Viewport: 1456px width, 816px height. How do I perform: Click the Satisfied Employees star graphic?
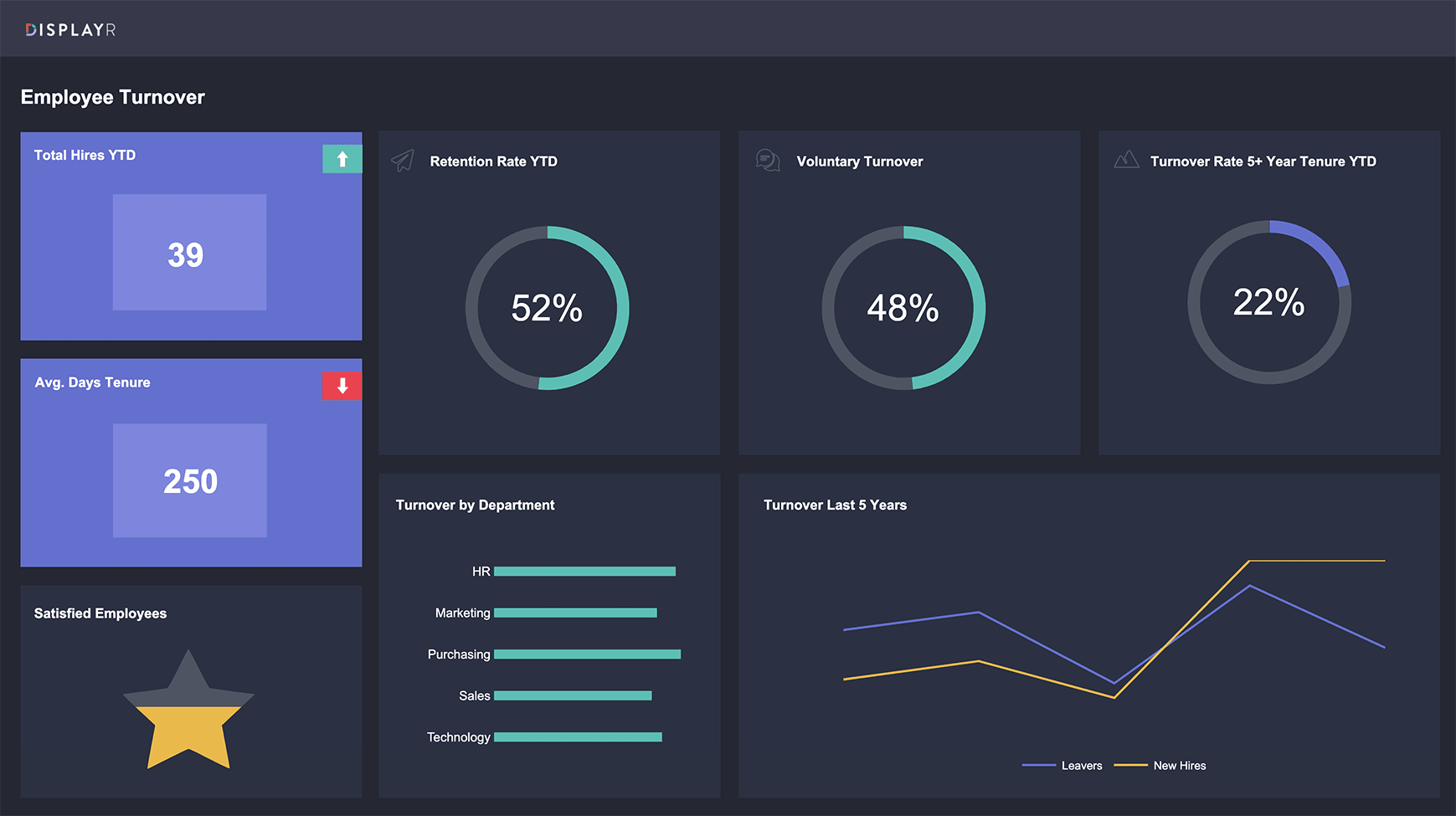188,713
